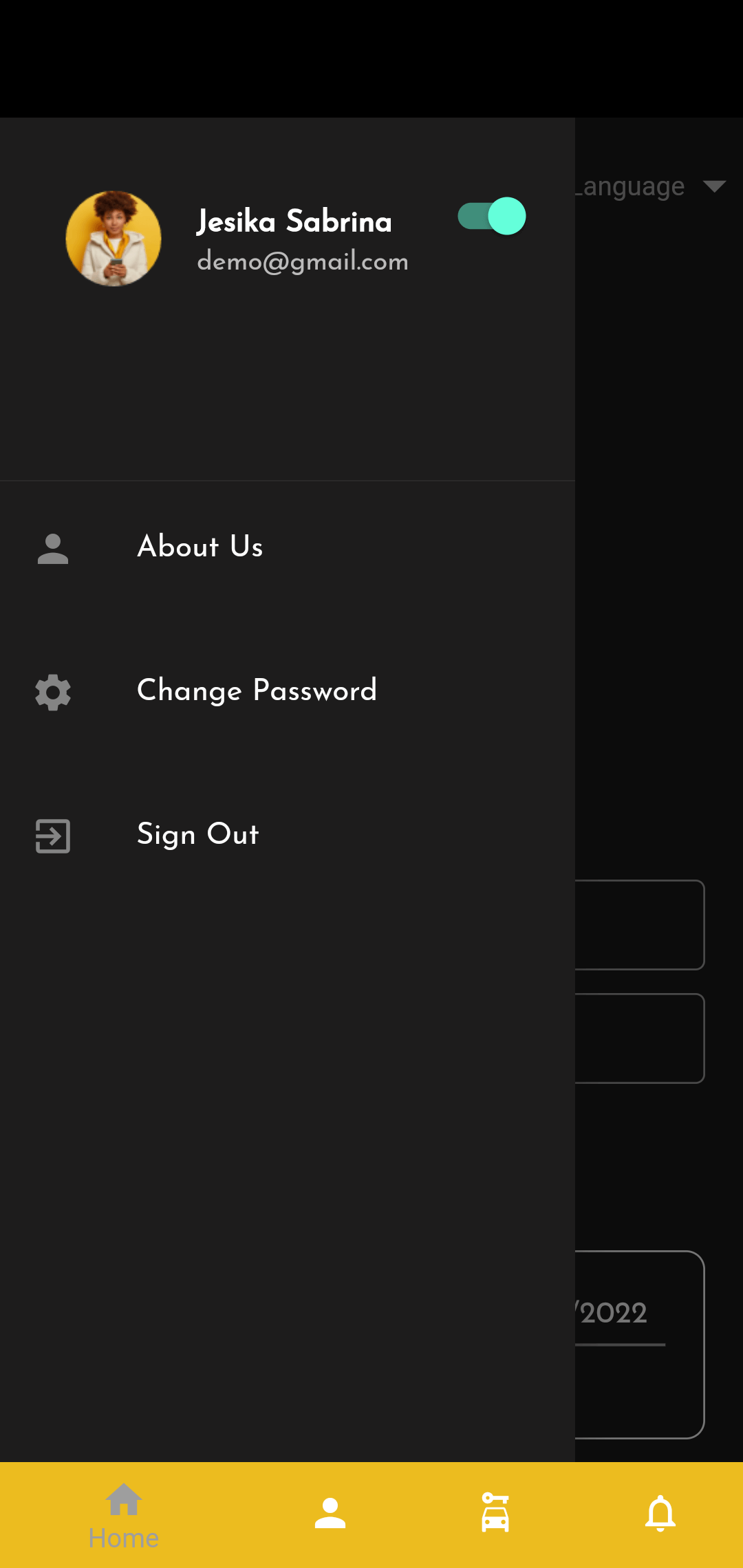Click the gear icon beside Change Password

(x=53, y=692)
